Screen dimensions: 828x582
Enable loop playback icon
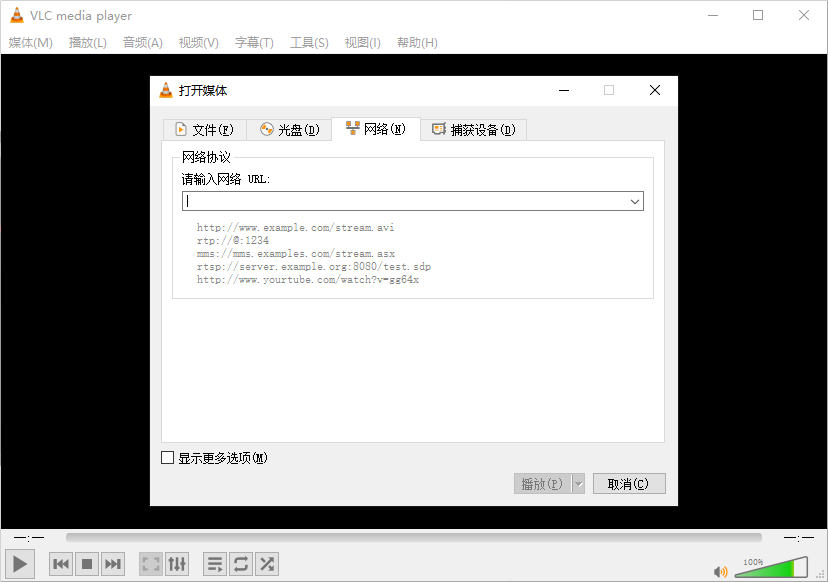[x=240, y=563]
